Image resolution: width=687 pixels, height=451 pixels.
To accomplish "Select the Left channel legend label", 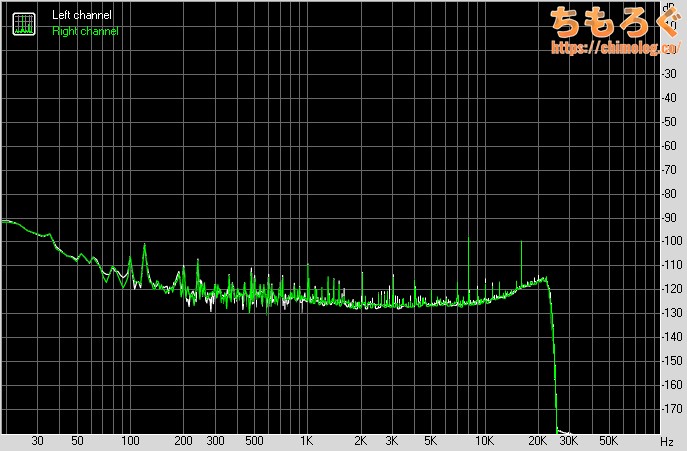I will [x=82, y=17].
